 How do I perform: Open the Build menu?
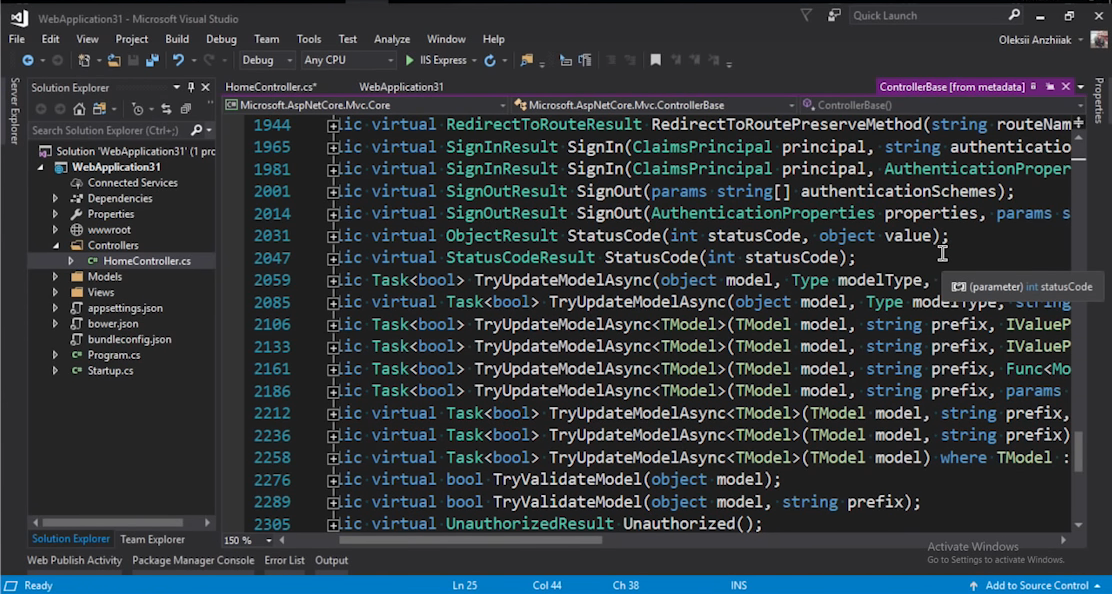tap(177, 39)
